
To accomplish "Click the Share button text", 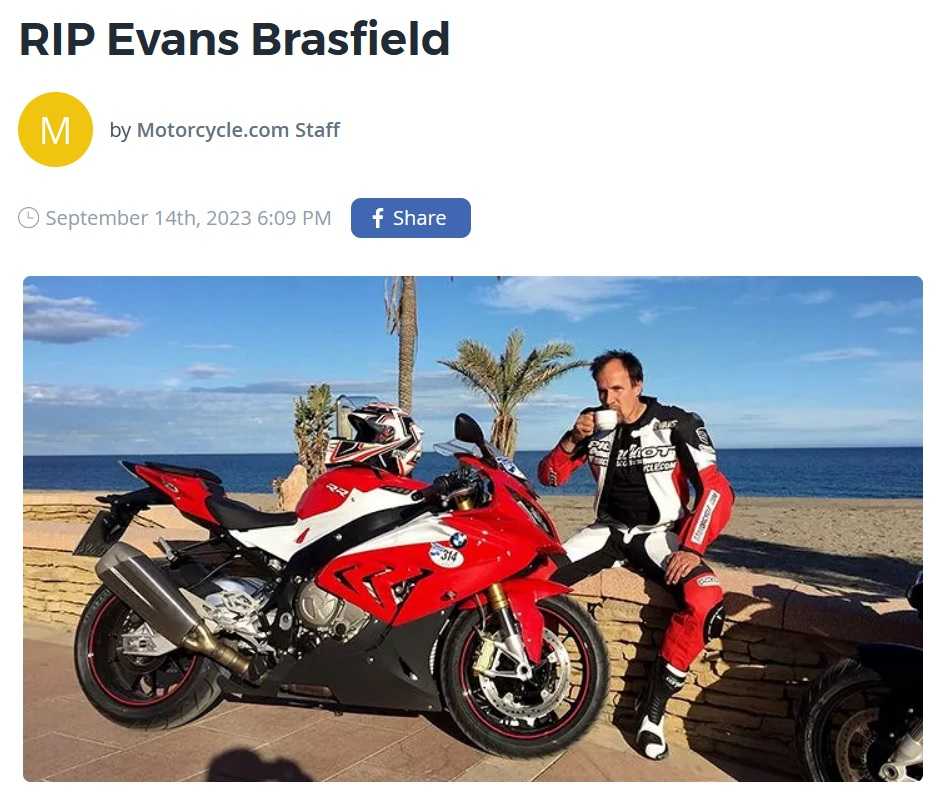I will 419,218.
